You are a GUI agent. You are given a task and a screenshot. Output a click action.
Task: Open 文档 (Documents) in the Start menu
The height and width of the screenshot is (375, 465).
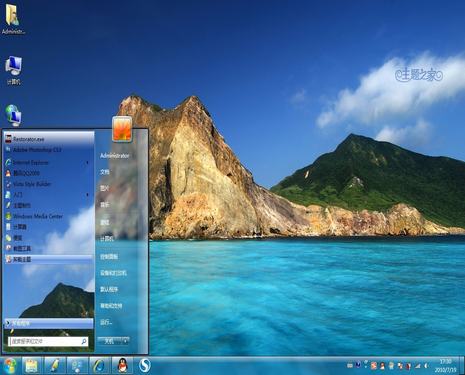coord(105,172)
